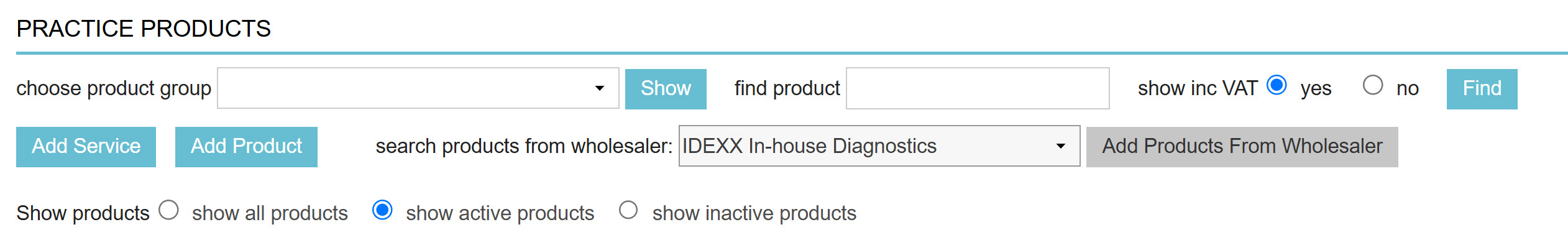Expand the IDEXX In-house Diagnostics wholesaler dropdown
This screenshot has height=250, width=1568.
click(879, 146)
